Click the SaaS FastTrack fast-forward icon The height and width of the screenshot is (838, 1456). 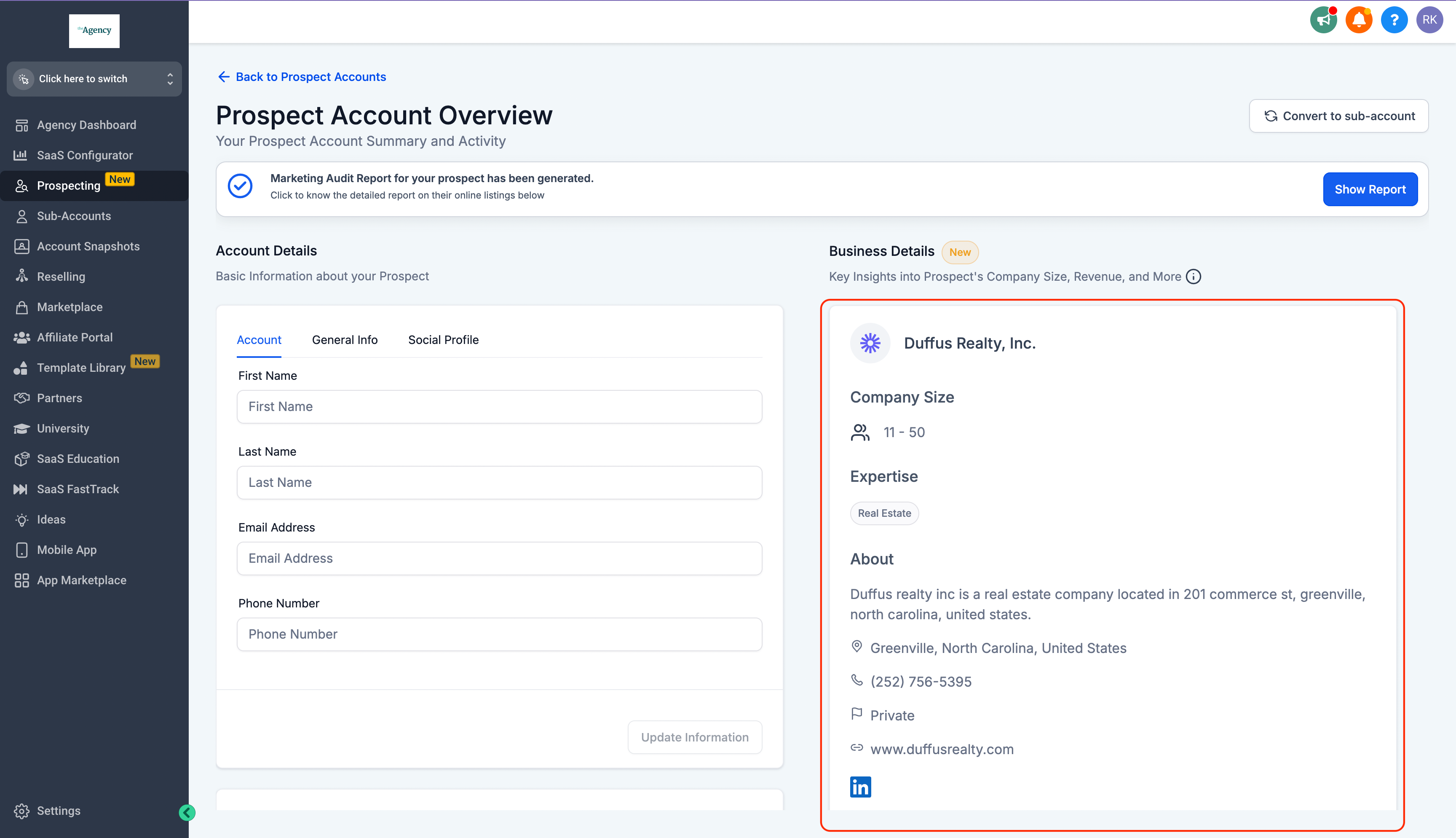tap(21, 489)
